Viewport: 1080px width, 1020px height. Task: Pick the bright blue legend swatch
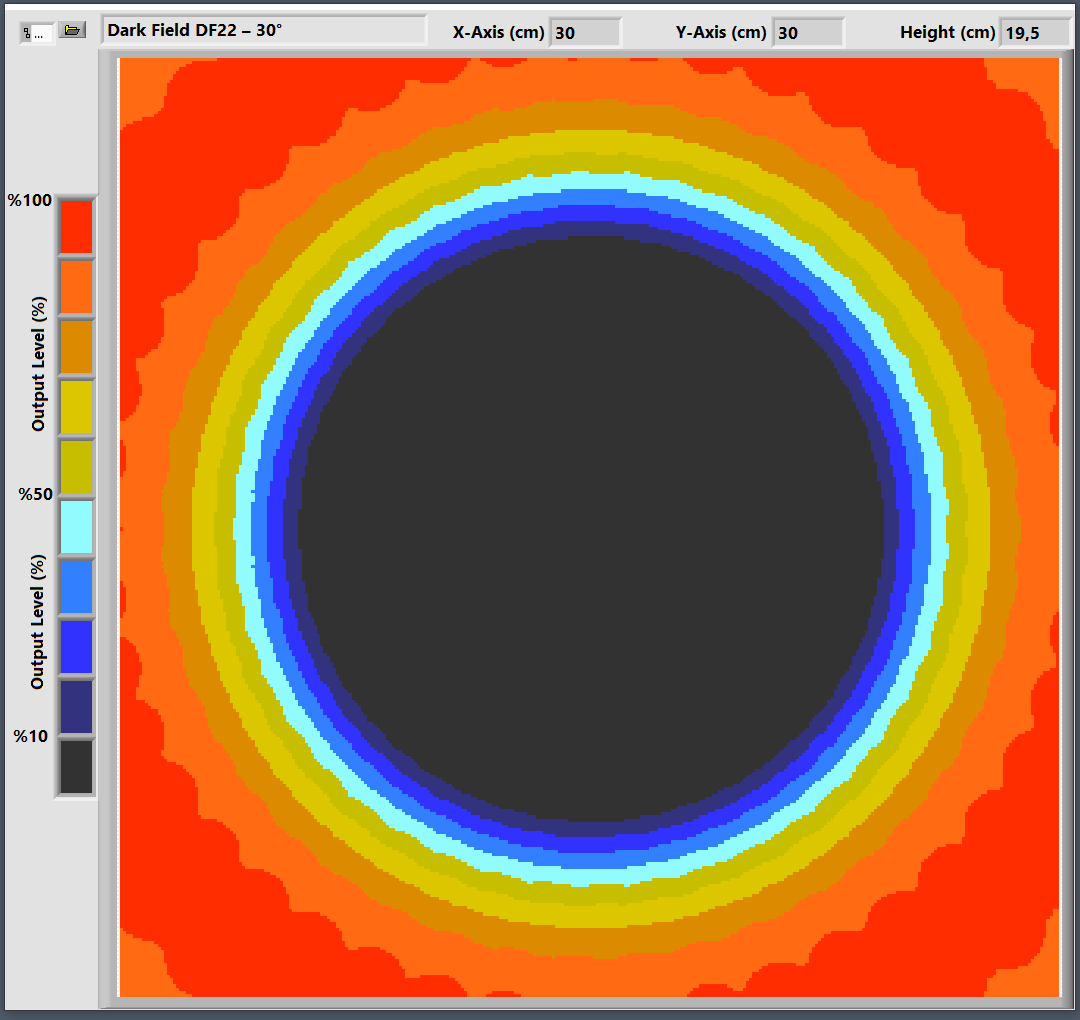pos(76,646)
